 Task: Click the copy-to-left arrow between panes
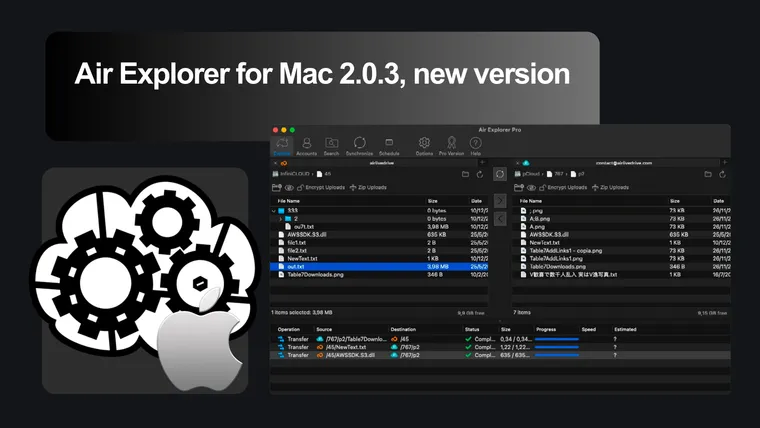click(x=500, y=219)
